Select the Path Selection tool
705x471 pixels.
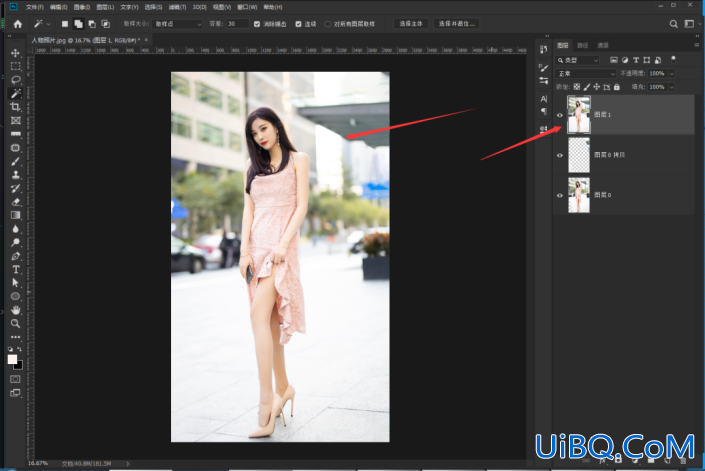[x=15, y=283]
